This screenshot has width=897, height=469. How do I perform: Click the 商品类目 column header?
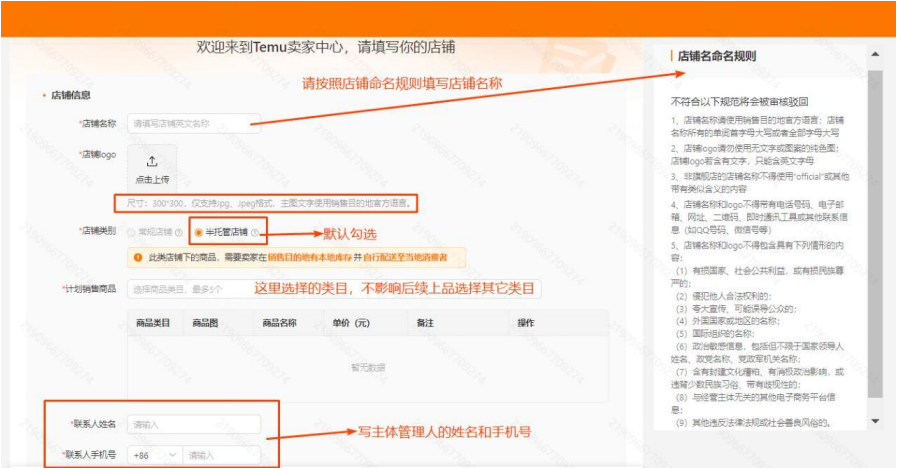tap(153, 323)
